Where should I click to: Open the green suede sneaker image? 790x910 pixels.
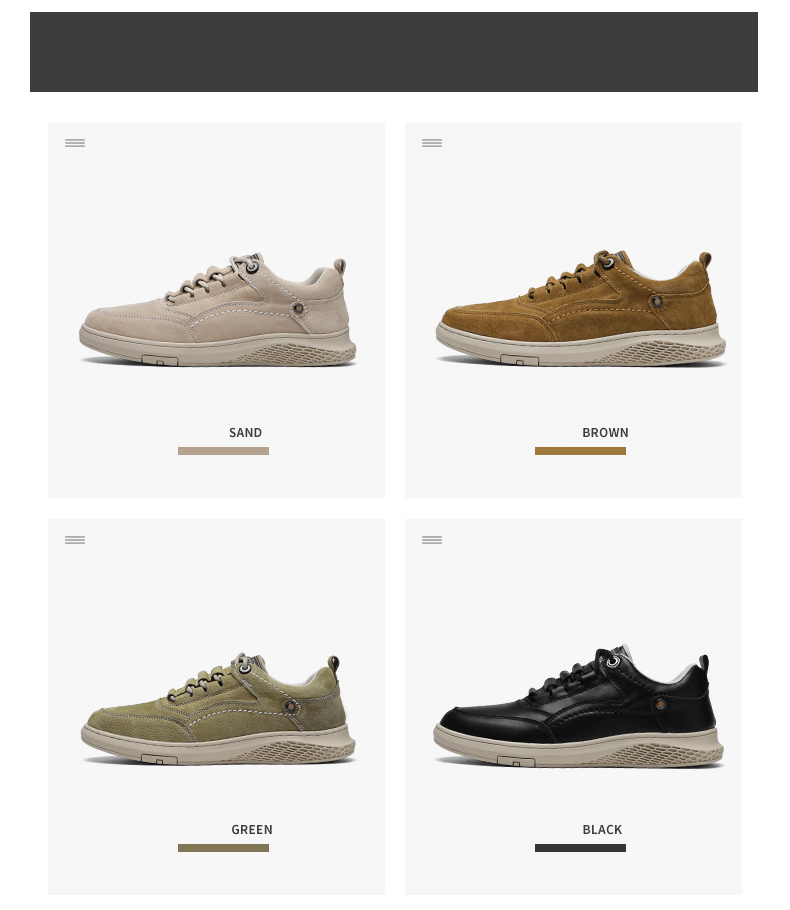click(218, 709)
